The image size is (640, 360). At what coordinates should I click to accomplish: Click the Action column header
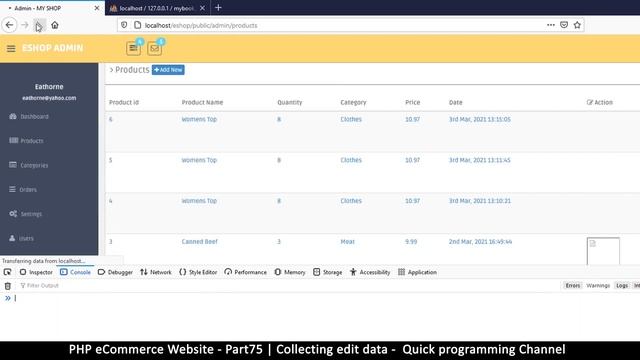point(600,102)
